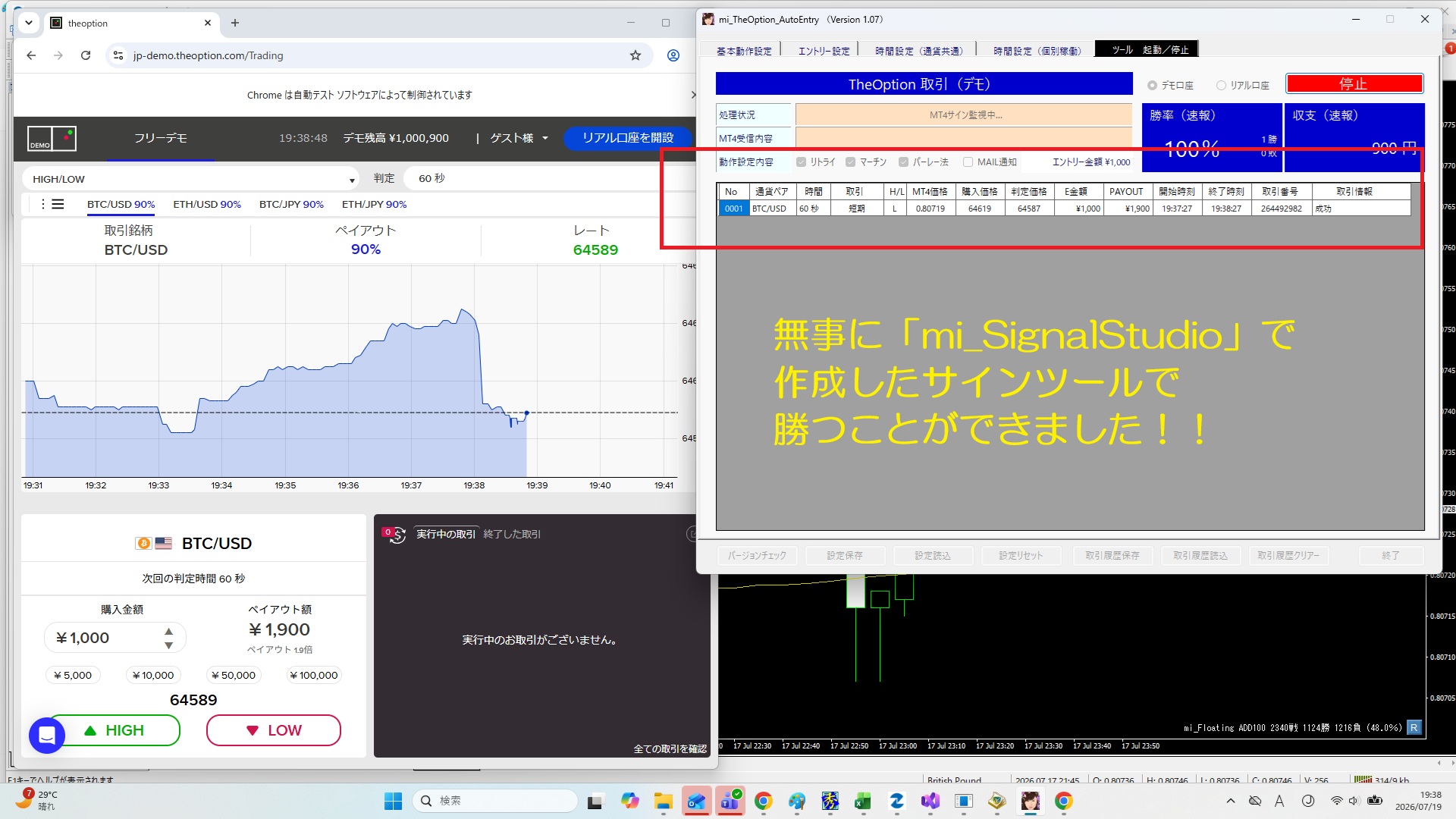Select the ETH/USD 90% asset tab

click(207, 204)
